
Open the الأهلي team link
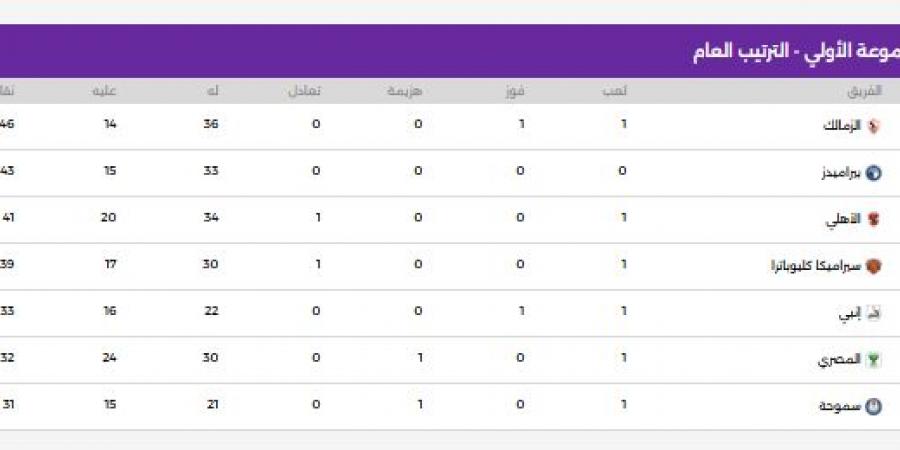coord(843,220)
